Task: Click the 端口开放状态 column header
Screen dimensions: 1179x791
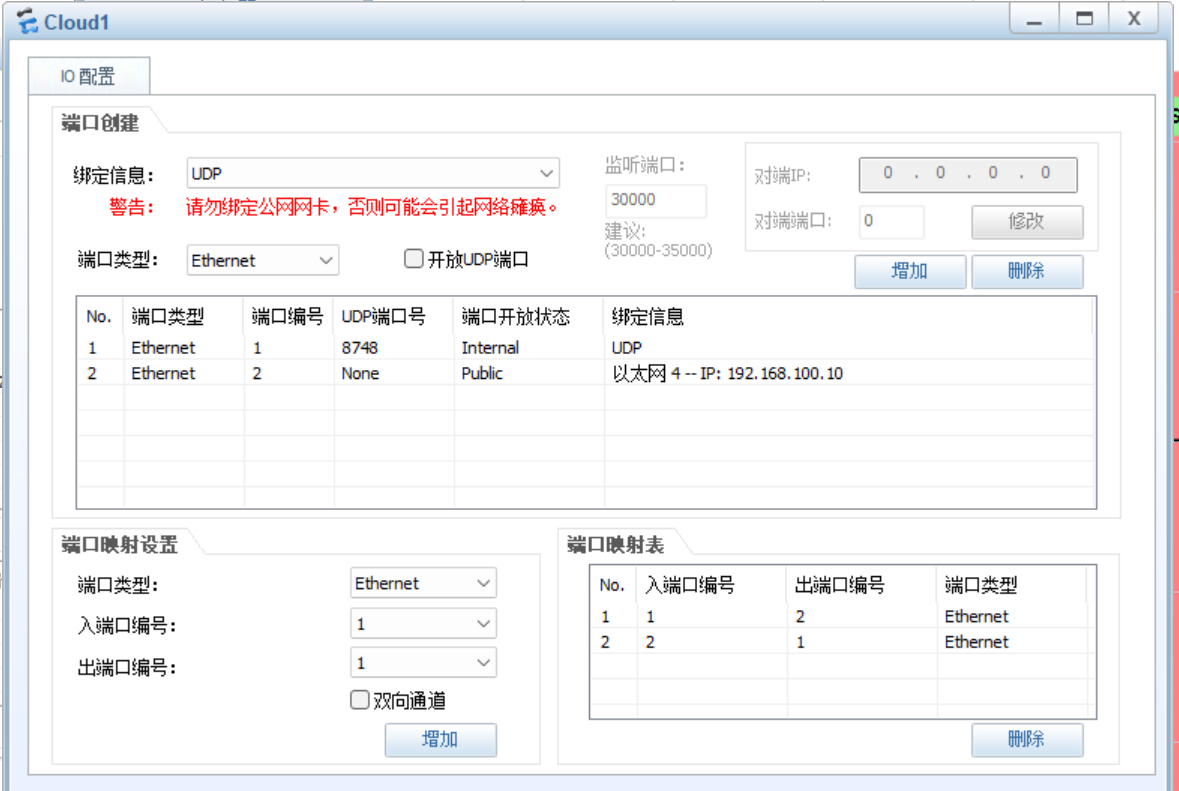Action: pos(529,317)
